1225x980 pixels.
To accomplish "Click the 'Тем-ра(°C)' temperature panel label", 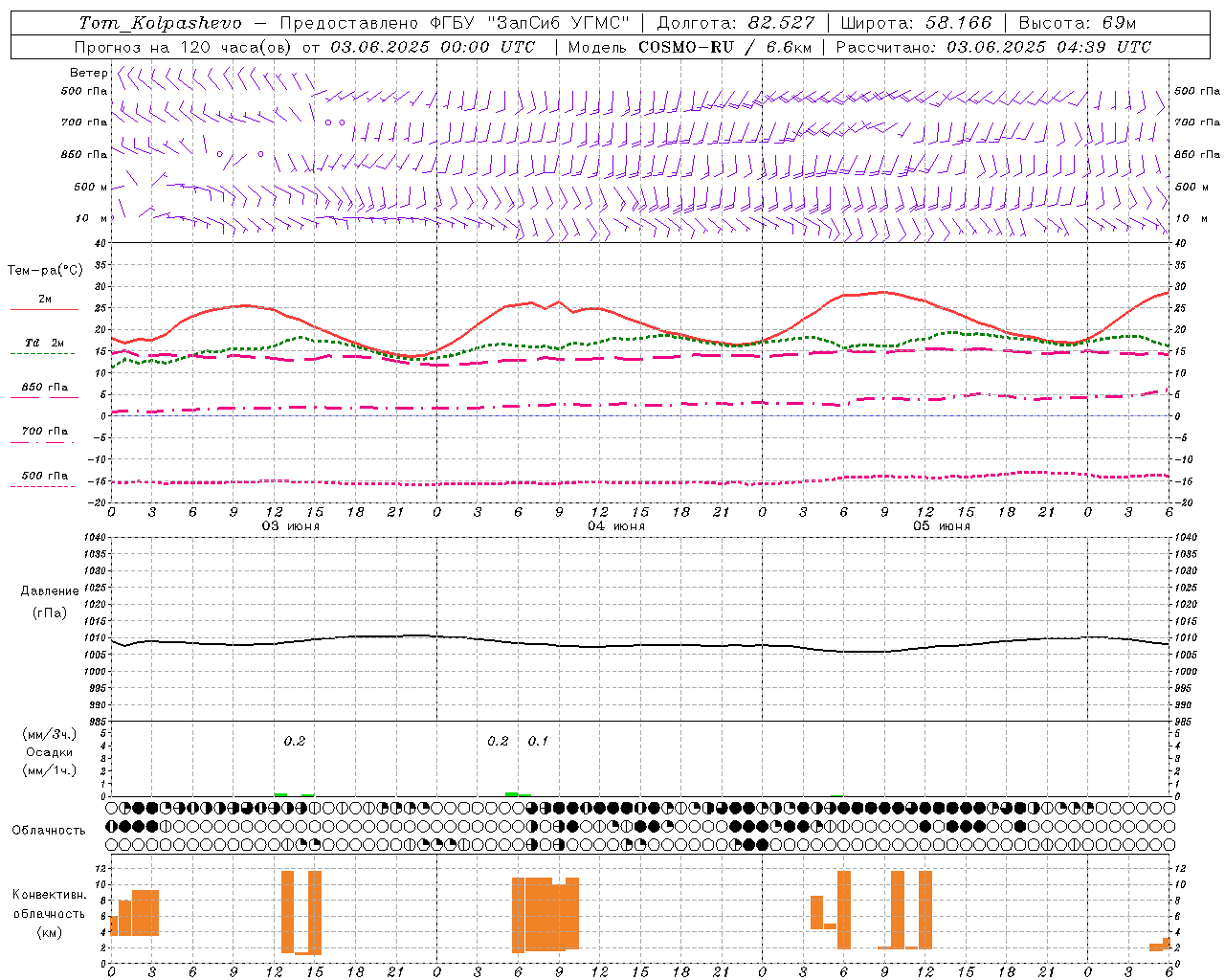I will point(45,271).
